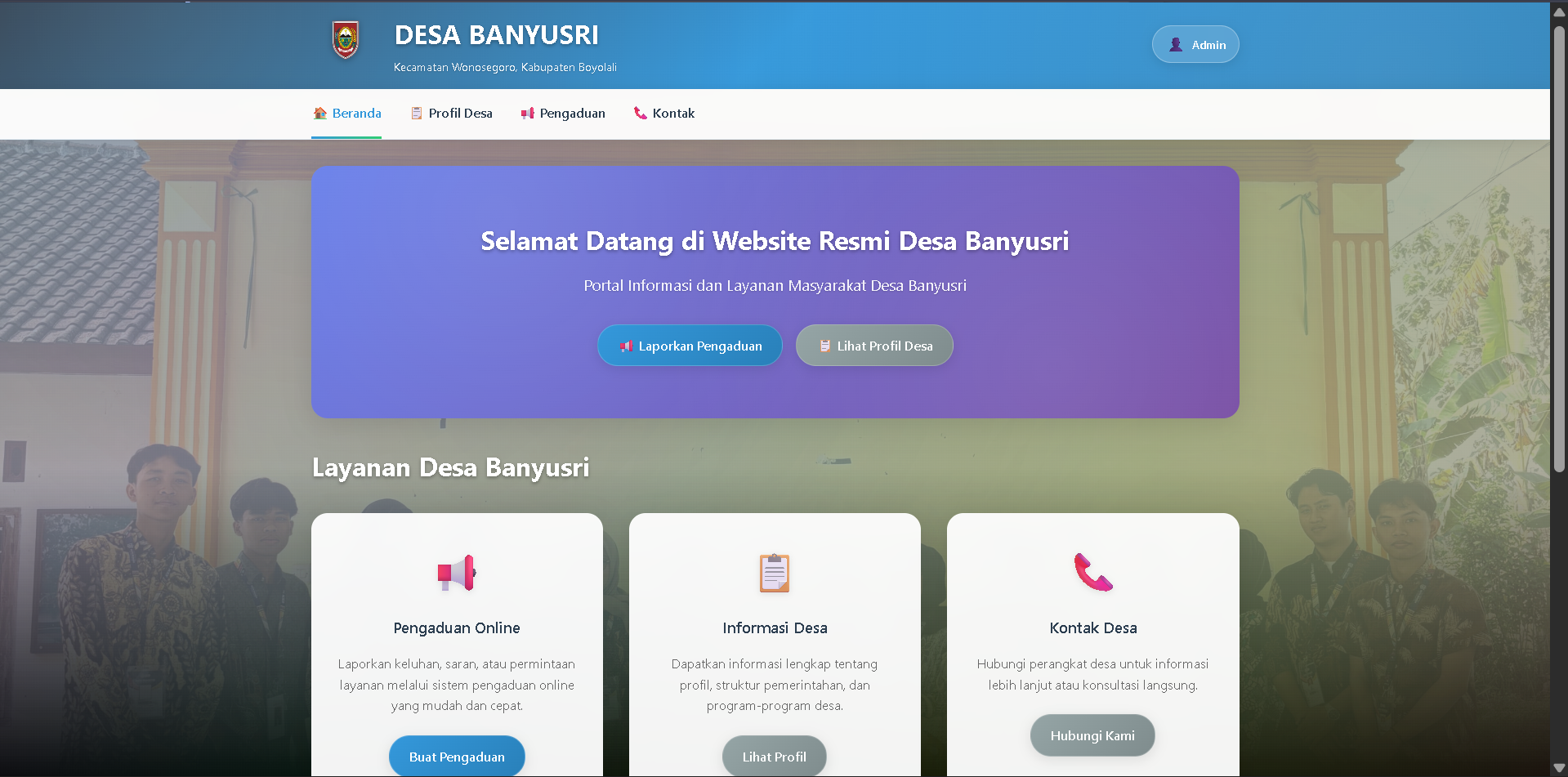Image resolution: width=1568 pixels, height=777 pixels.
Task: Click the megaphone icon beside Pengaduan nav item
Action: point(527,114)
